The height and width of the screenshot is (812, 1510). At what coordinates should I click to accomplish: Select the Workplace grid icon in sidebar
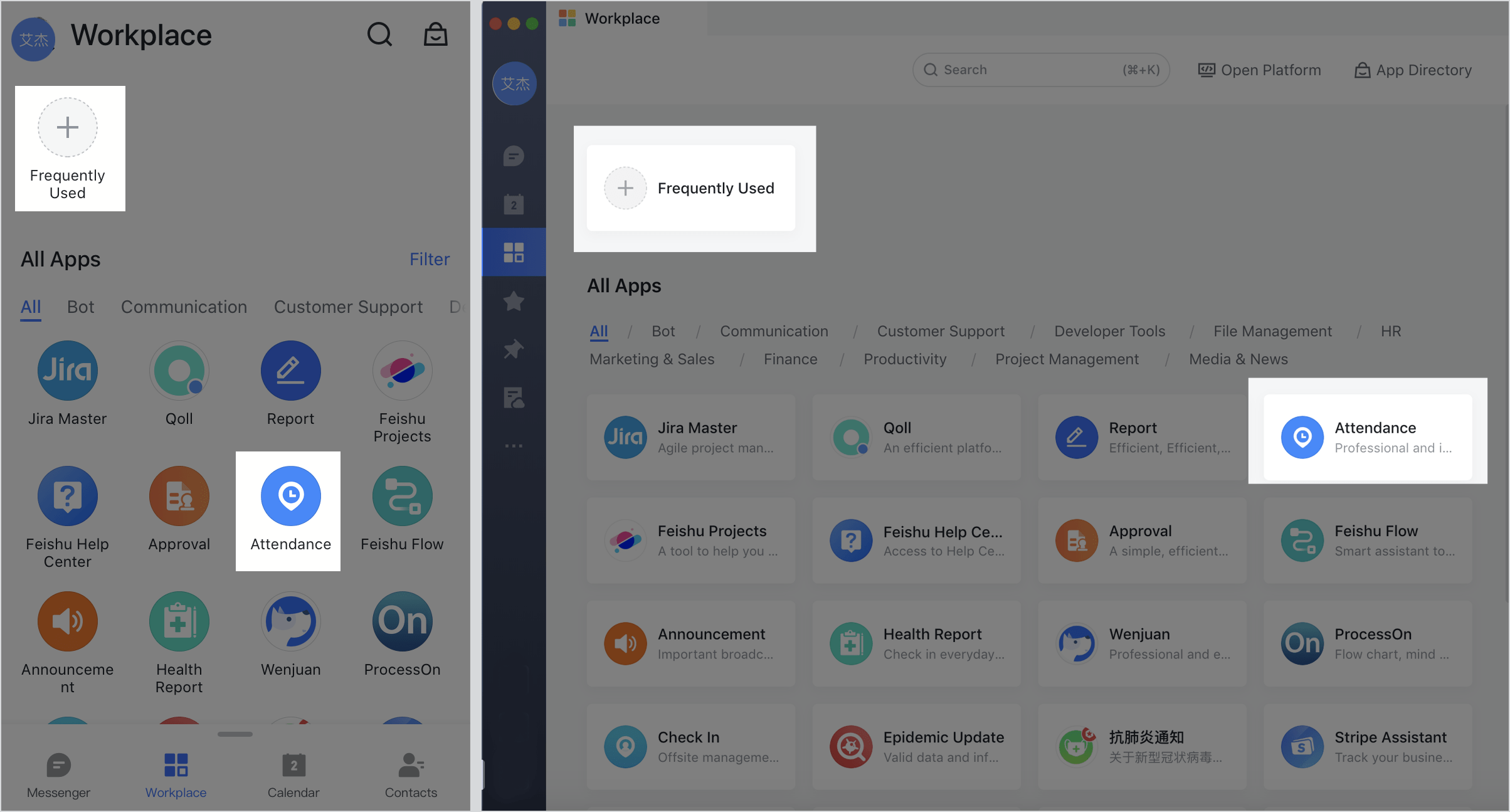[x=514, y=252]
